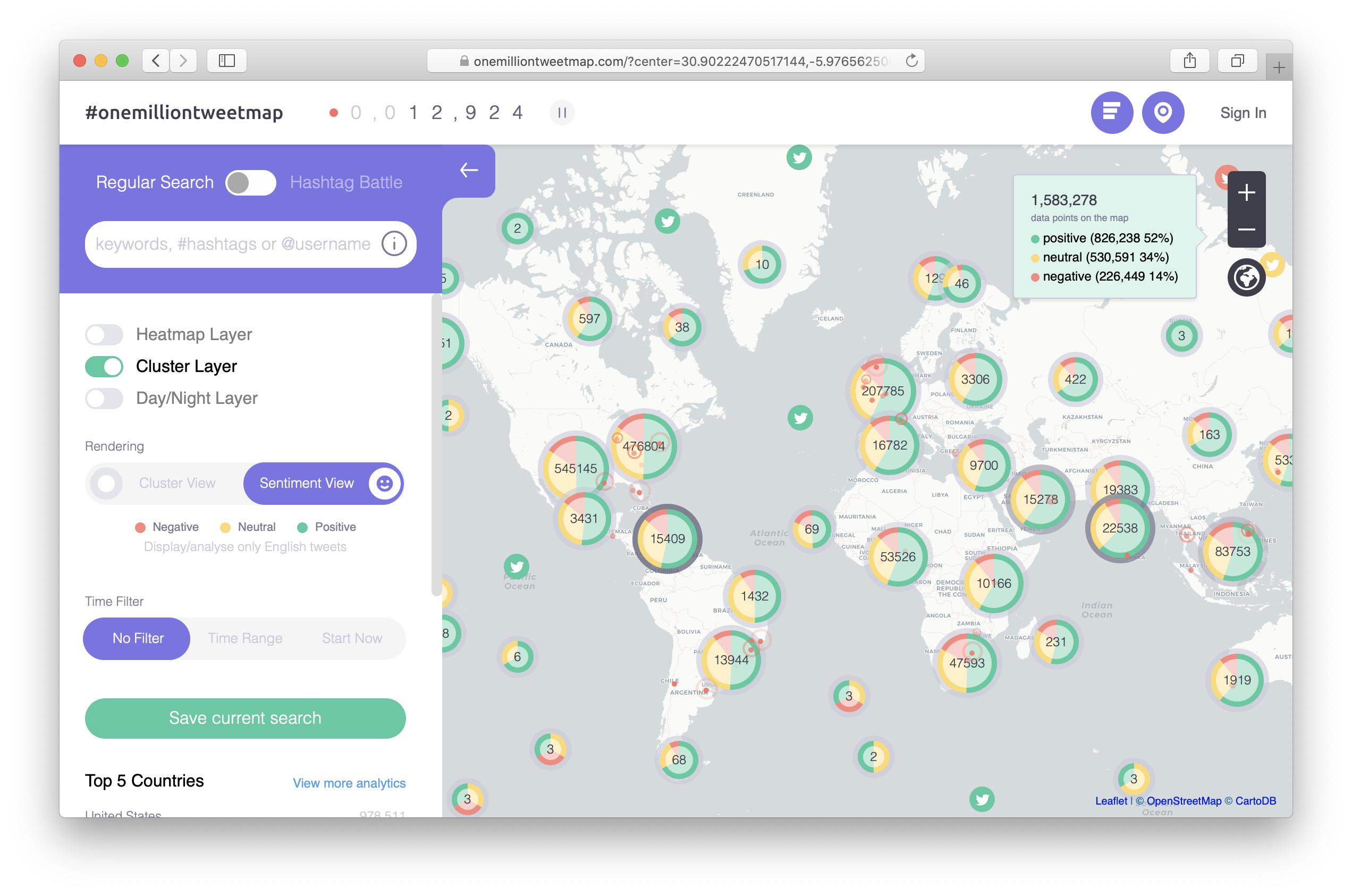Viewport: 1352px width, 896px height.
Task: Click the location pin icon near Sign In
Action: click(1163, 113)
